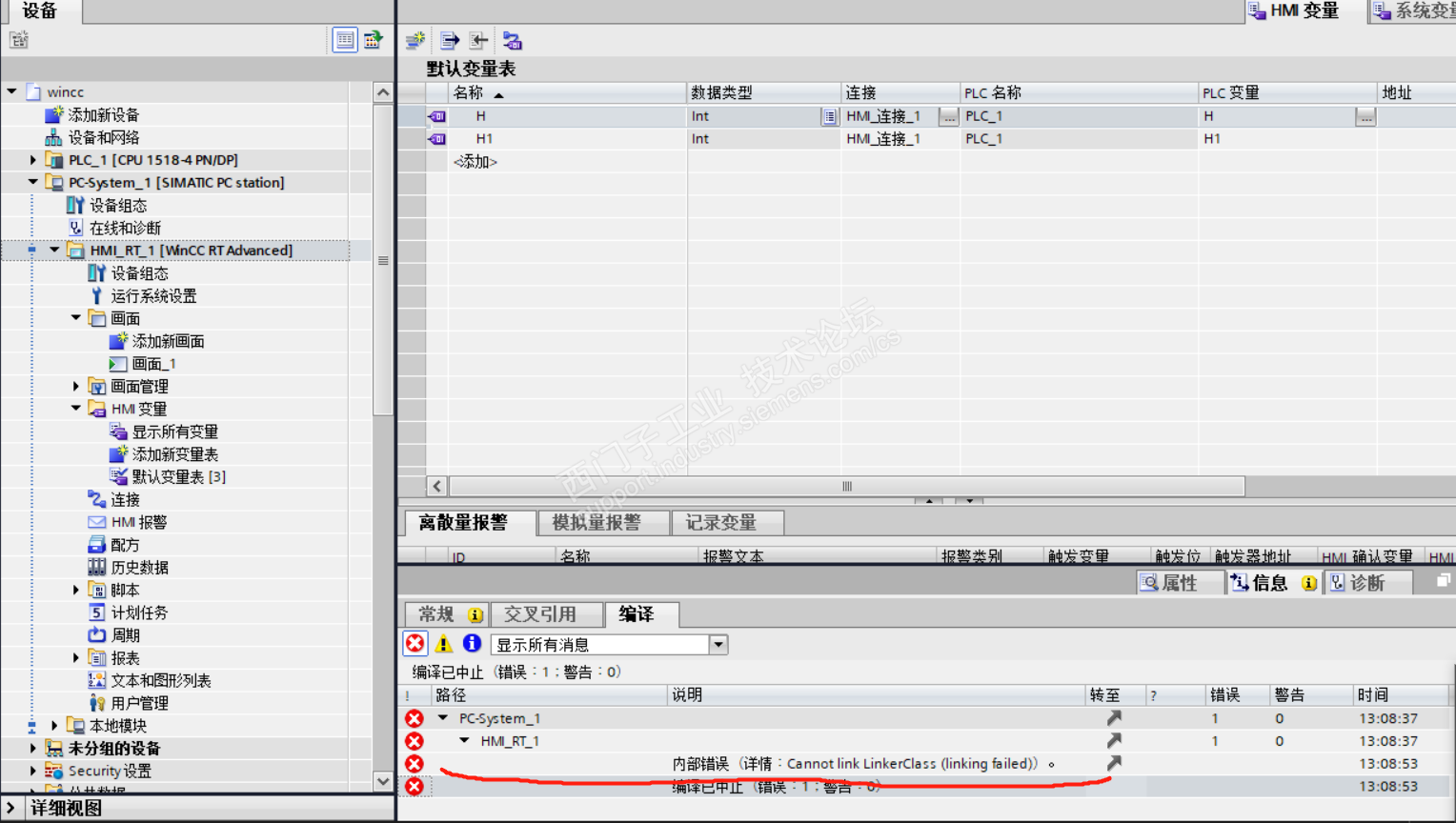Image resolution: width=1456 pixels, height=823 pixels.
Task: Click the 默认变量表 [3] icon
Action: (x=118, y=476)
